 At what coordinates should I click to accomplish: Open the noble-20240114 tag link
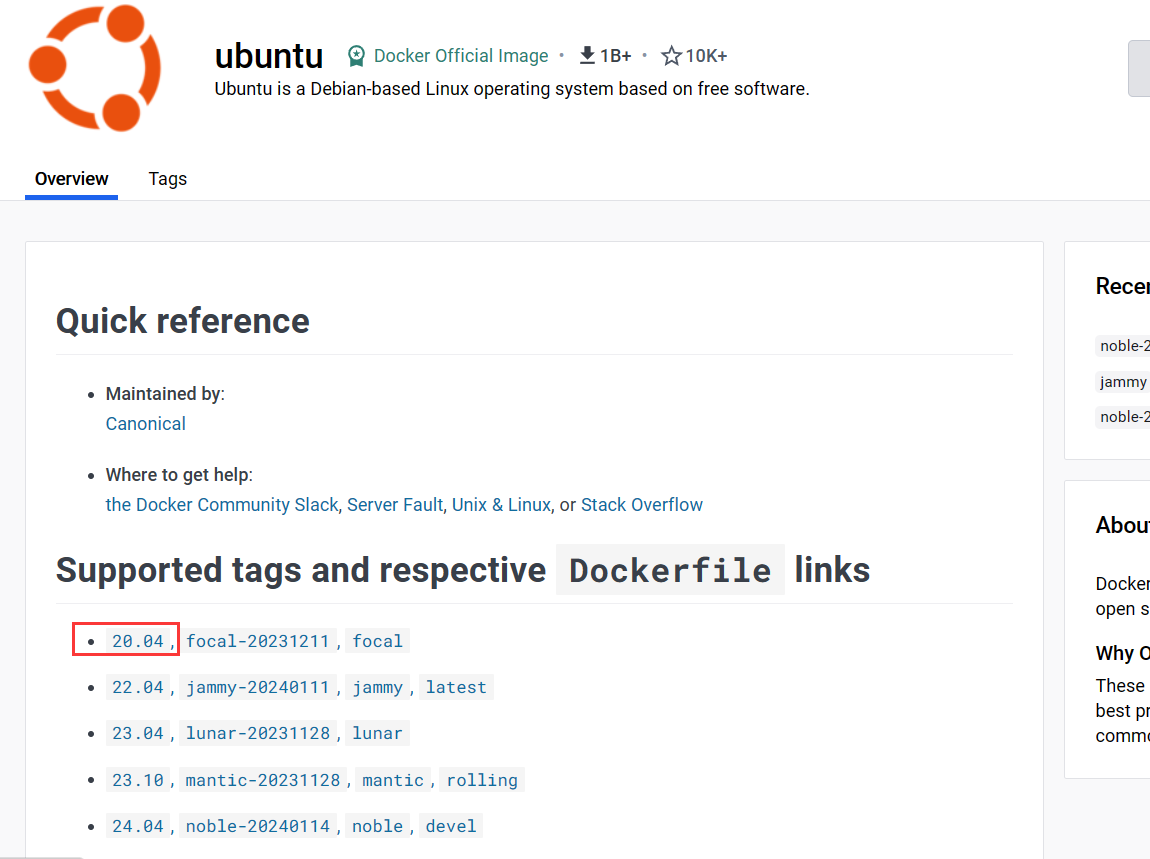point(257,826)
